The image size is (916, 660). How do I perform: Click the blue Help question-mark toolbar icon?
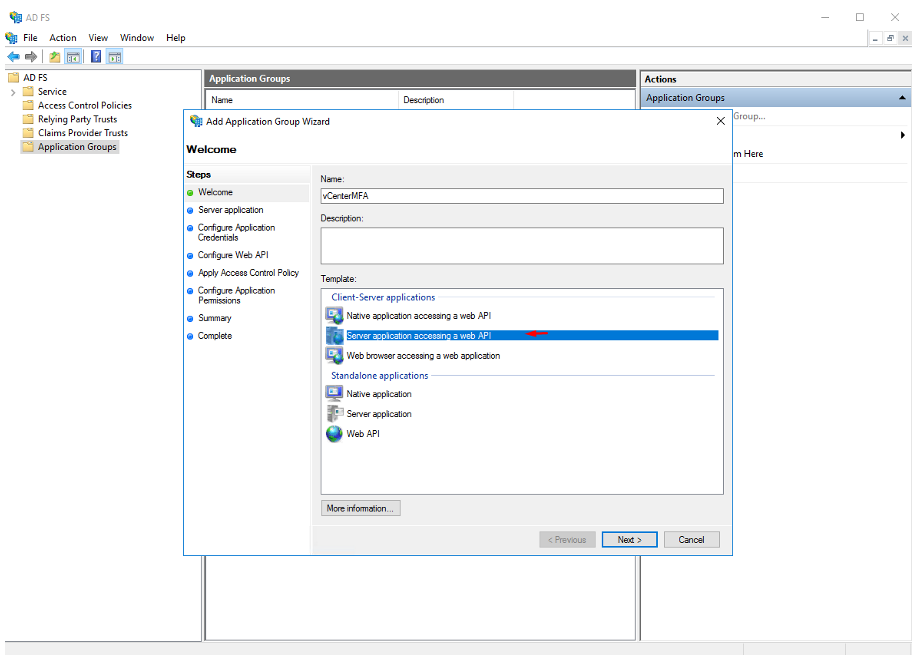(96, 57)
